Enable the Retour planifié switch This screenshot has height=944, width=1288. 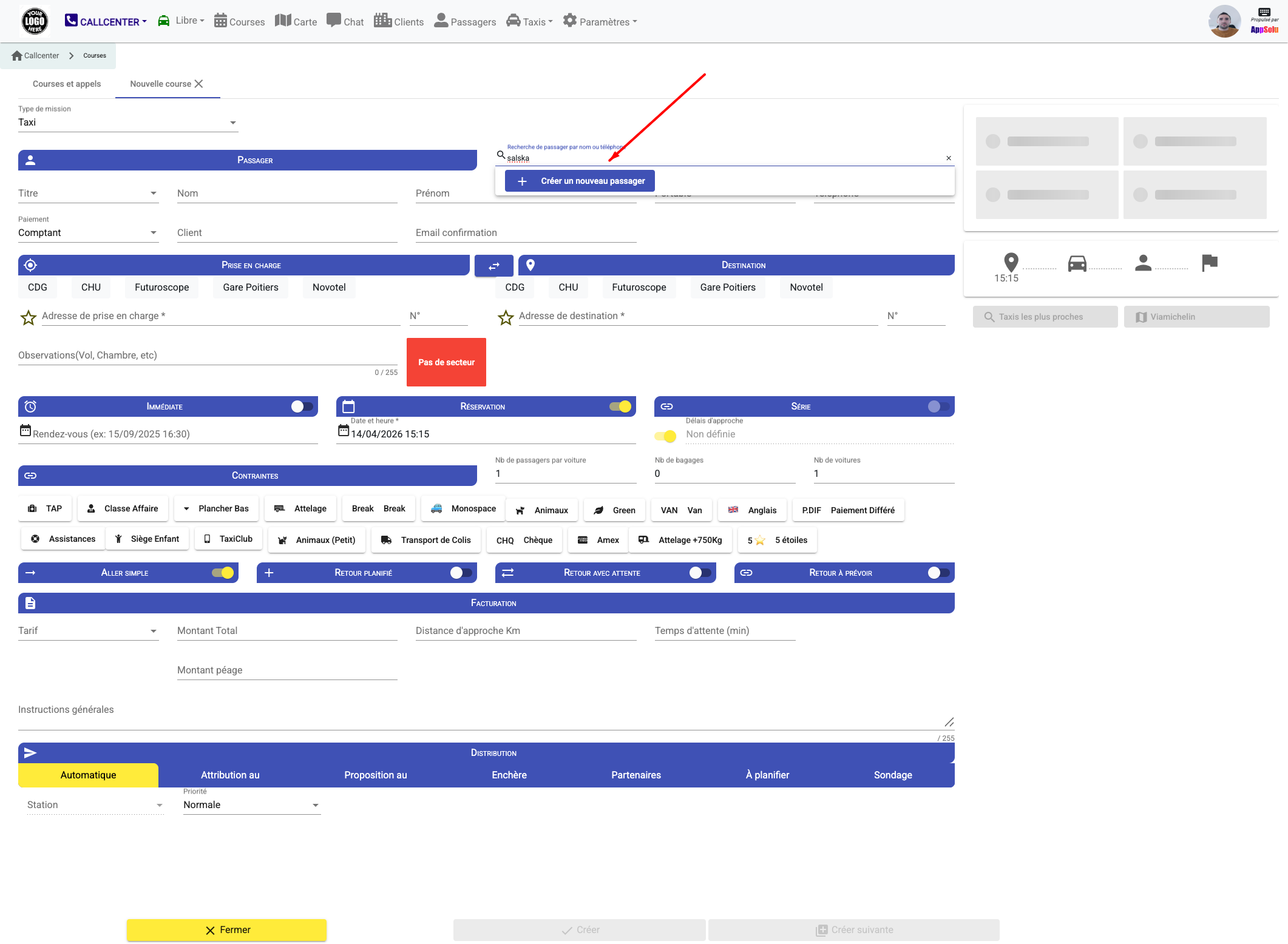click(461, 573)
